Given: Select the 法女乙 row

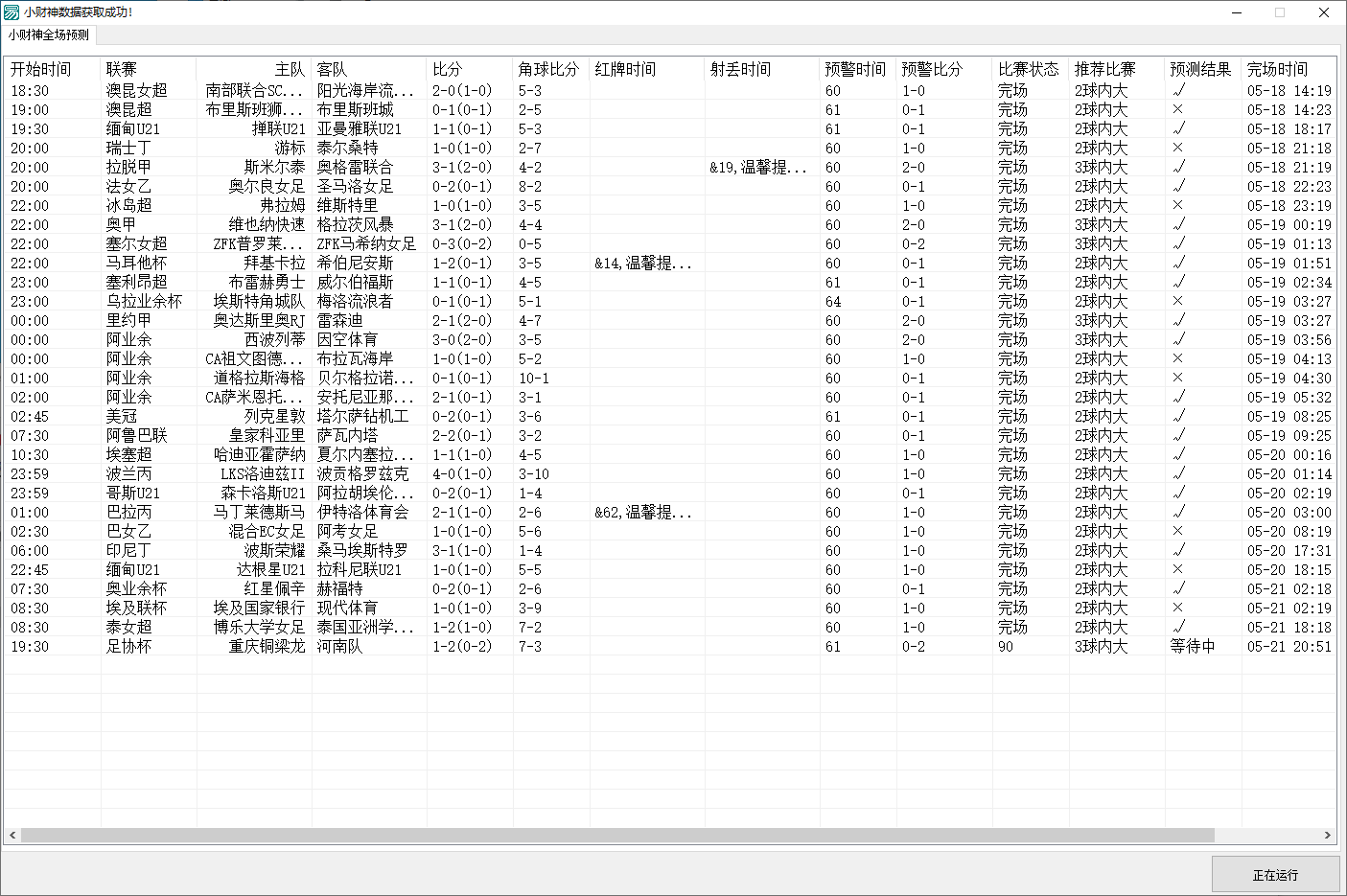Looking at the screenshot, I should click(670, 186).
